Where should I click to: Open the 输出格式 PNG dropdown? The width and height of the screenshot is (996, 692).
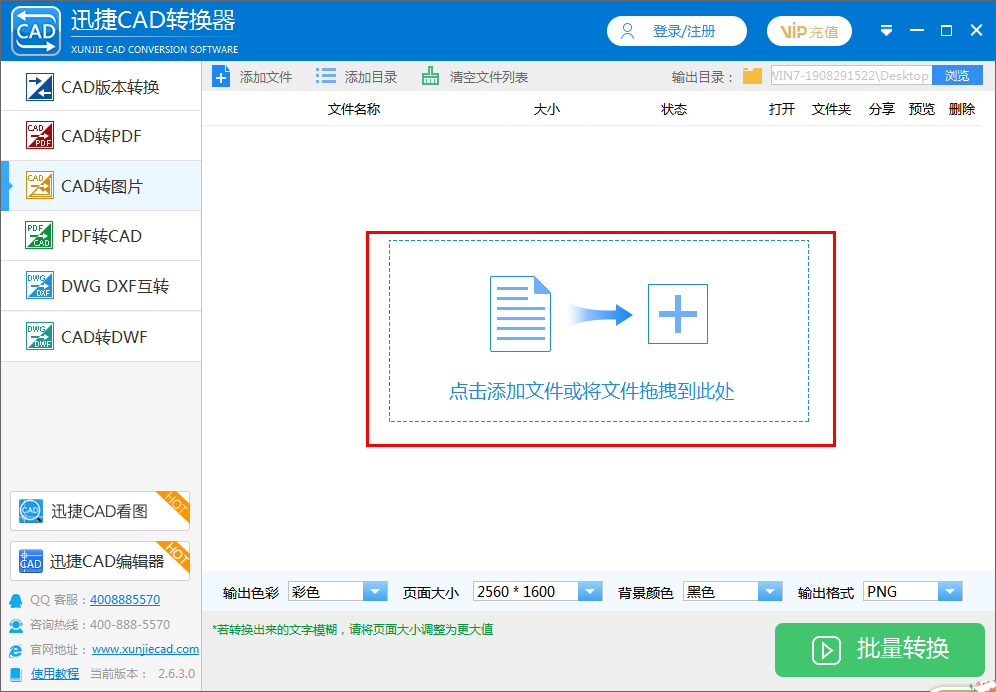click(950, 592)
